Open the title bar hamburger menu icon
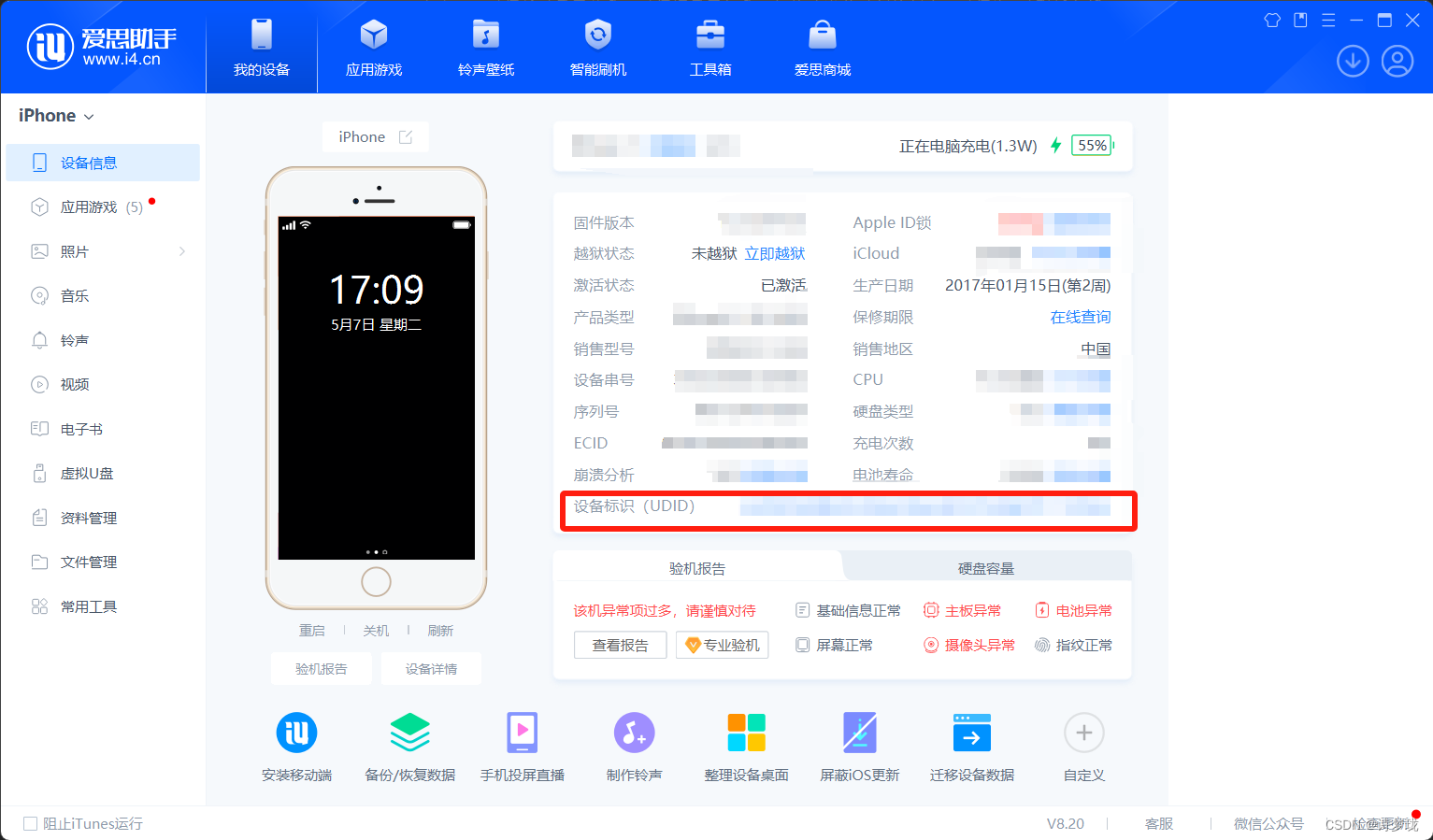The image size is (1433, 840). [1328, 20]
